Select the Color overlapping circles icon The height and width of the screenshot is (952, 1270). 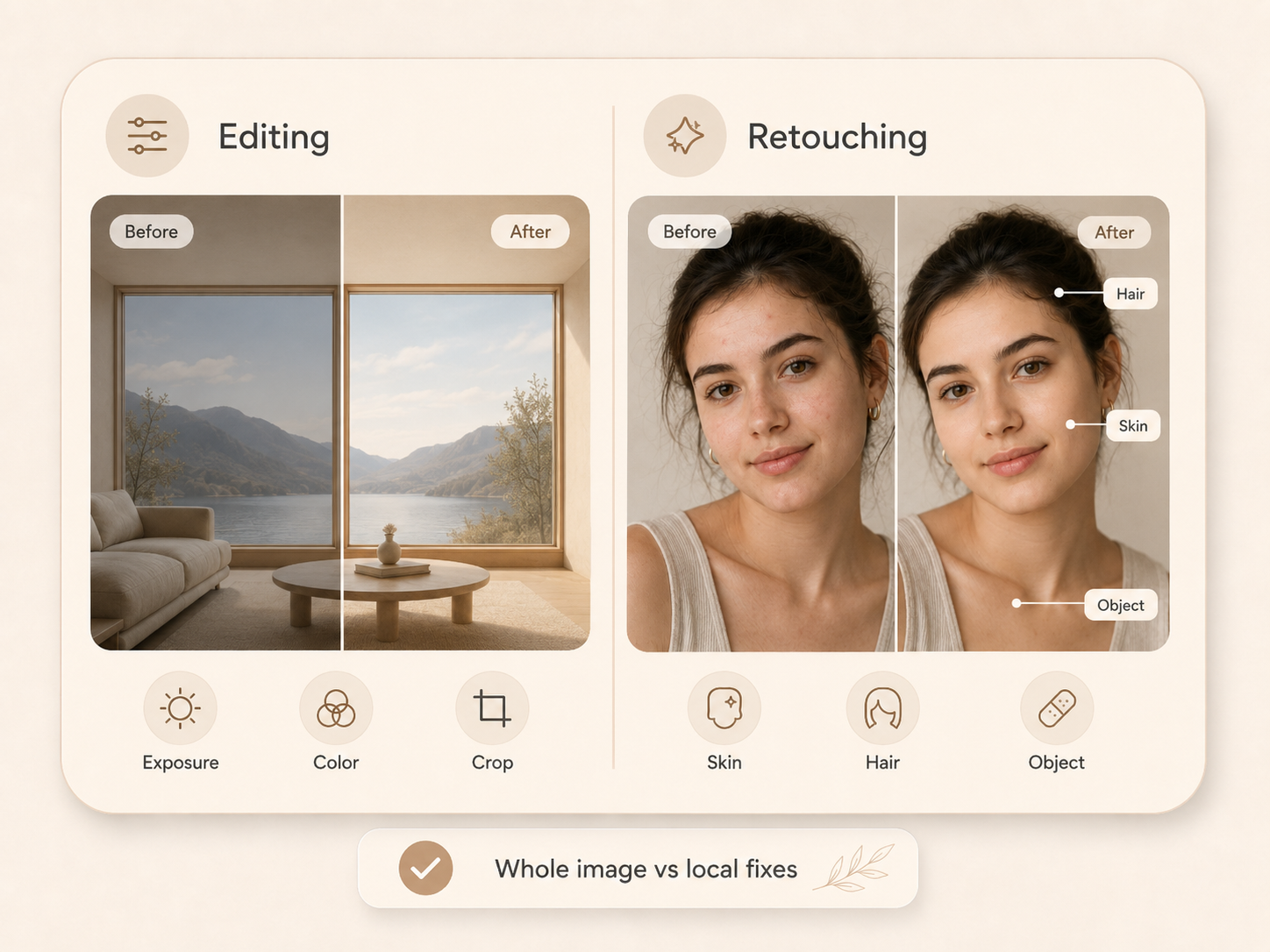click(x=336, y=708)
